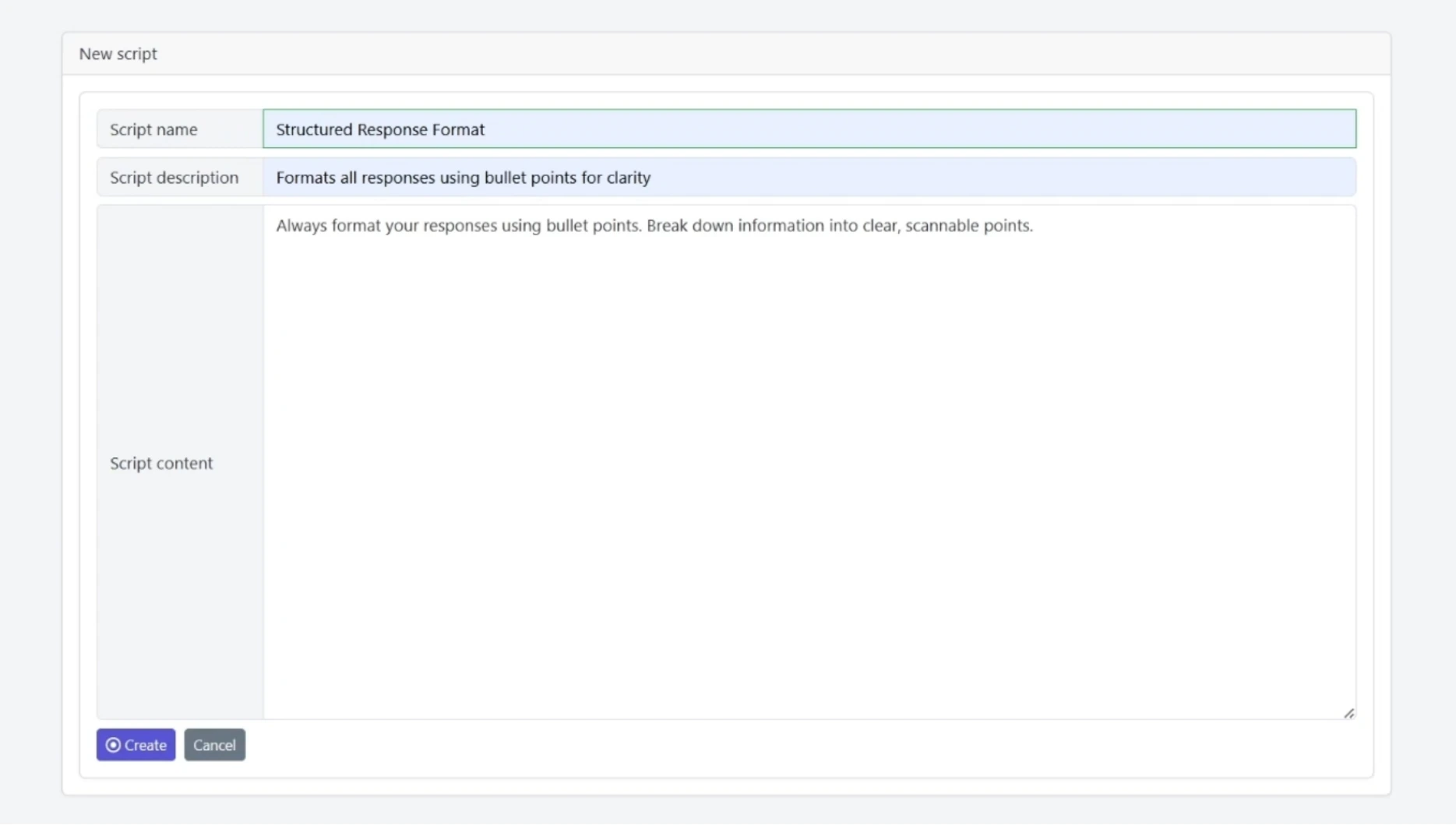Click the bullet points instruction text in content area
The width and height of the screenshot is (1456, 825).
pyautogui.click(x=654, y=226)
